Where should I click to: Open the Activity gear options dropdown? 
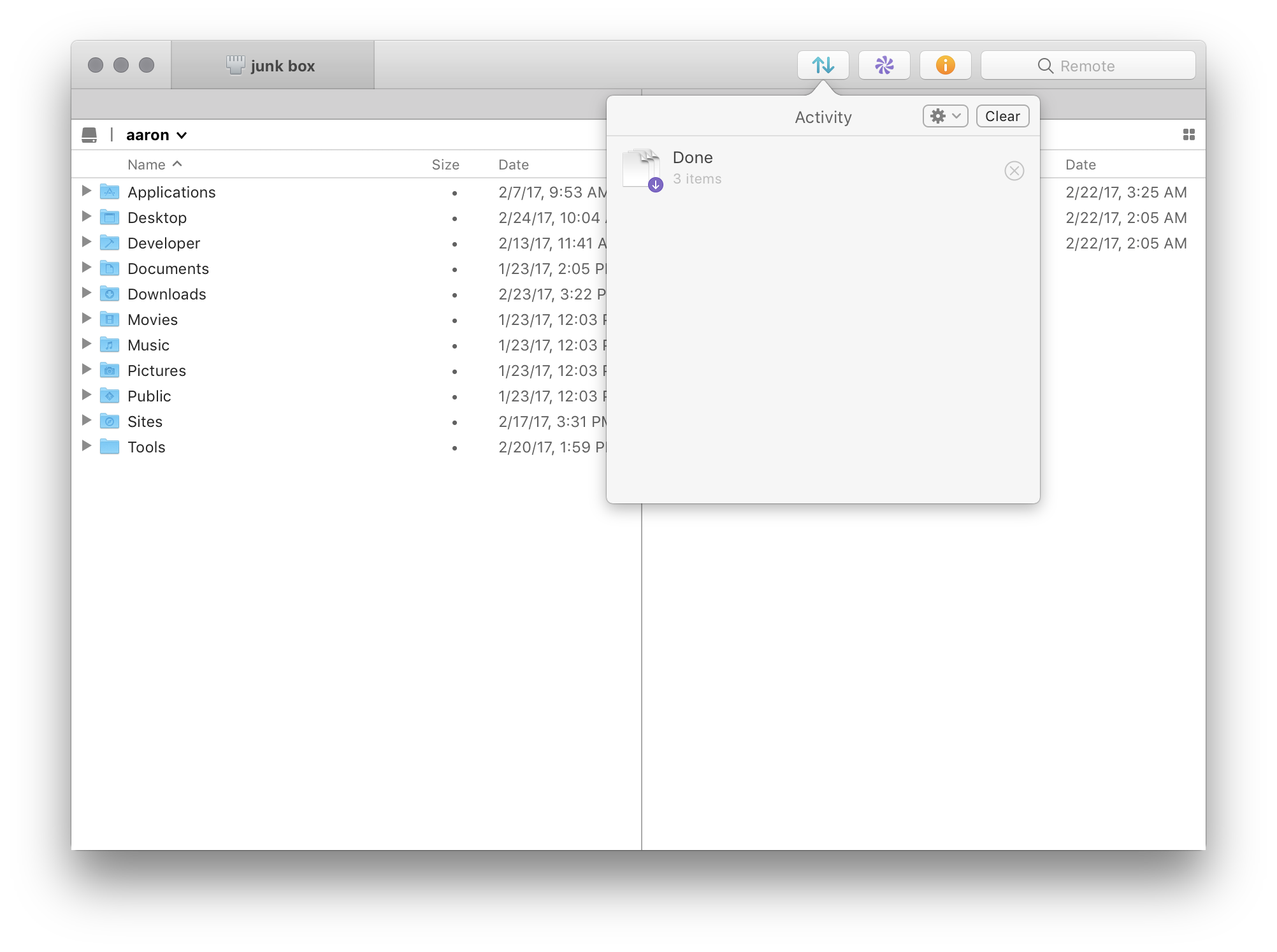click(x=946, y=116)
